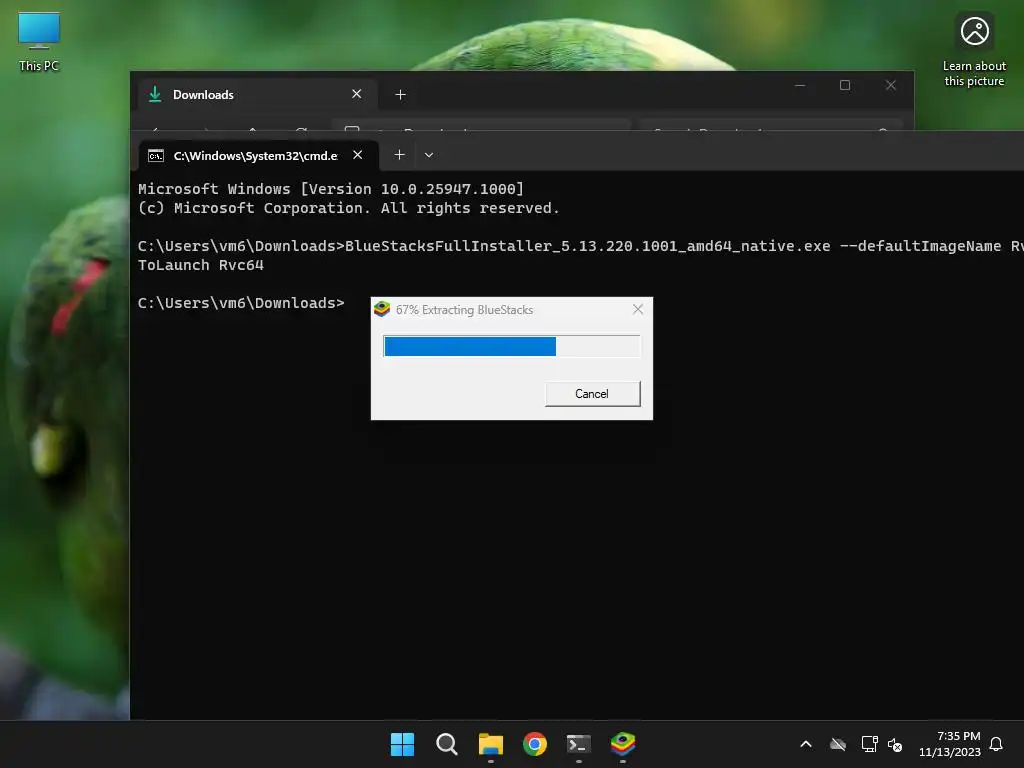Click the "ToLaunch Rvc64" terminal text
The image size is (1024, 768).
[200, 265]
